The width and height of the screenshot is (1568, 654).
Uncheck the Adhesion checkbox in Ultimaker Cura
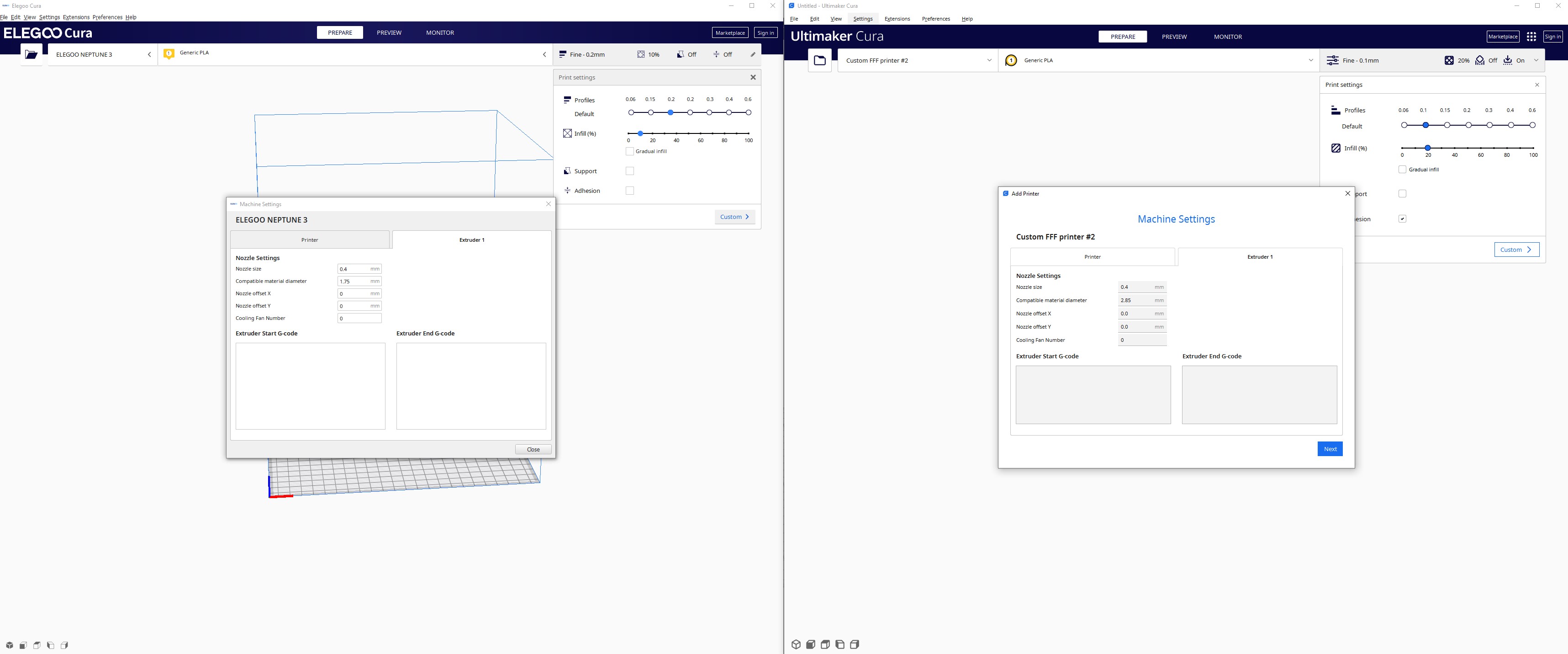coord(1403,218)
